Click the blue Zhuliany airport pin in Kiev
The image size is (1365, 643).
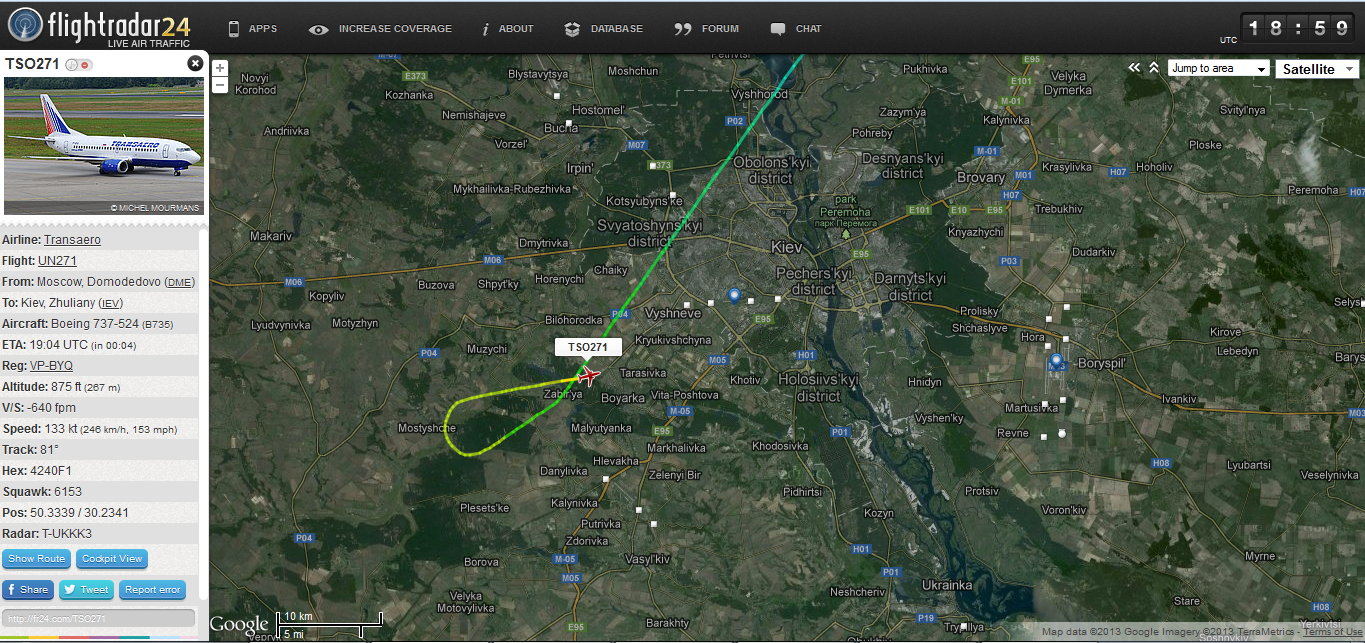tap(735, 296)
